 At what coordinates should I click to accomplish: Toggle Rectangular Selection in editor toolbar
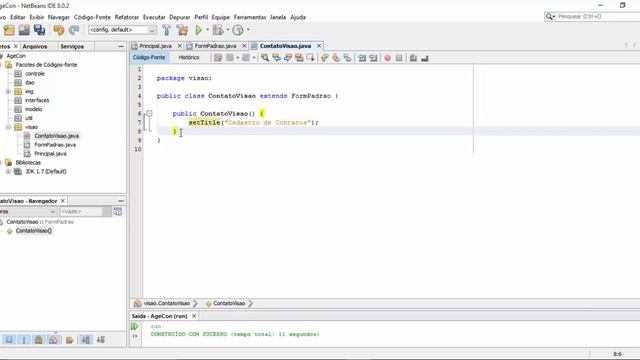point(311,58)
